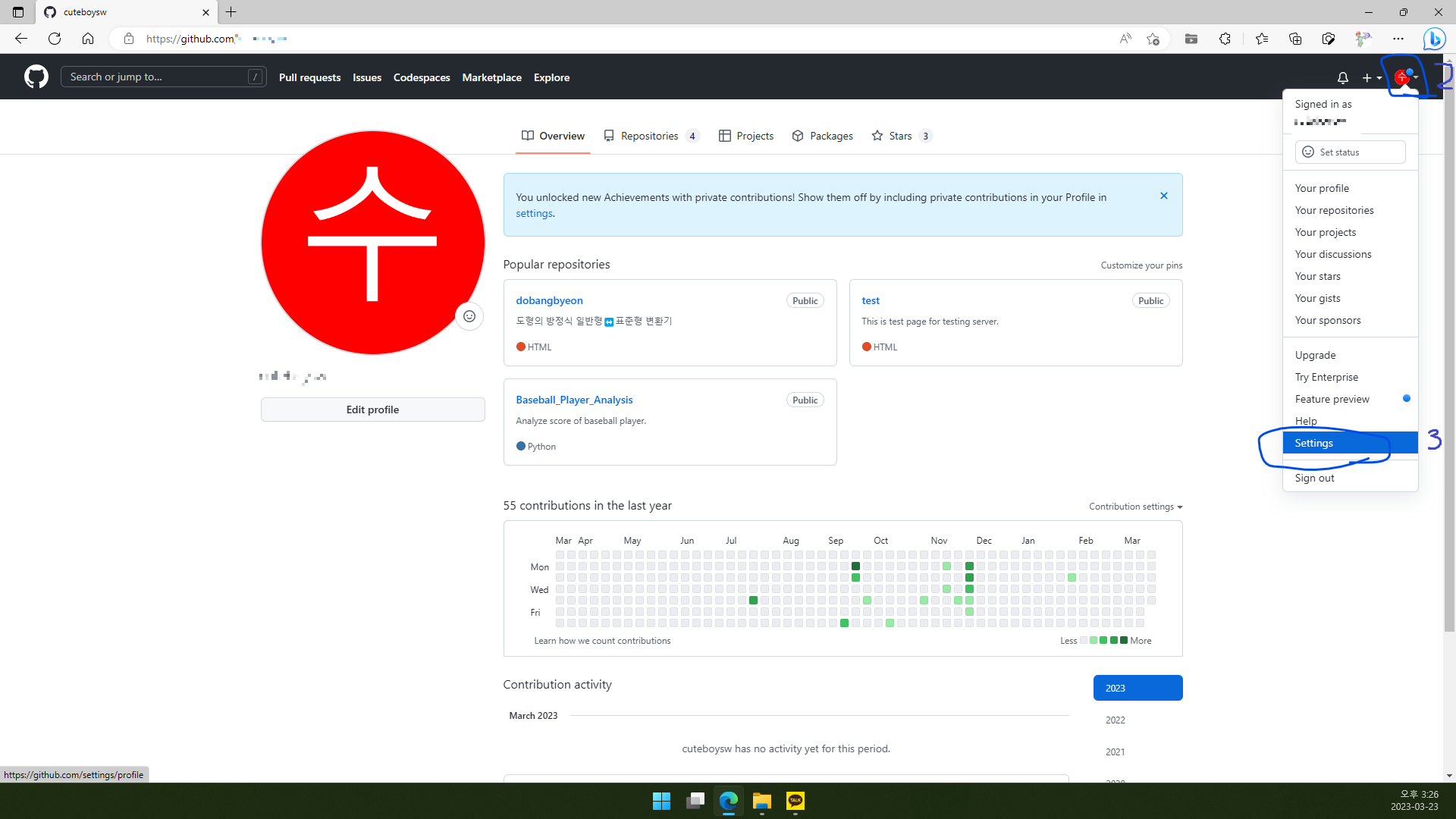Image resolution: width=1456 pixels, height=819 pixels.
Task: Dismiss the achievements notice with X
Action: (x=1164, y=196)
